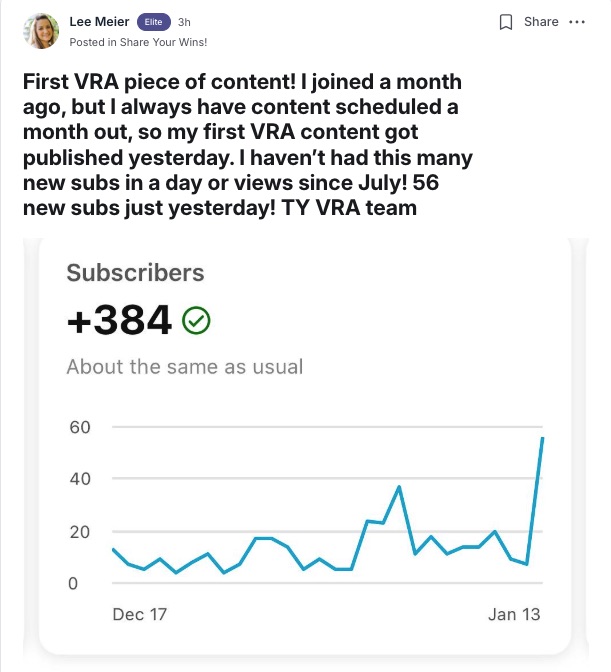Click the Subscribers heading in the chart card
The width and height of the screenshot is (611, 672).
[x=135, y=273]
